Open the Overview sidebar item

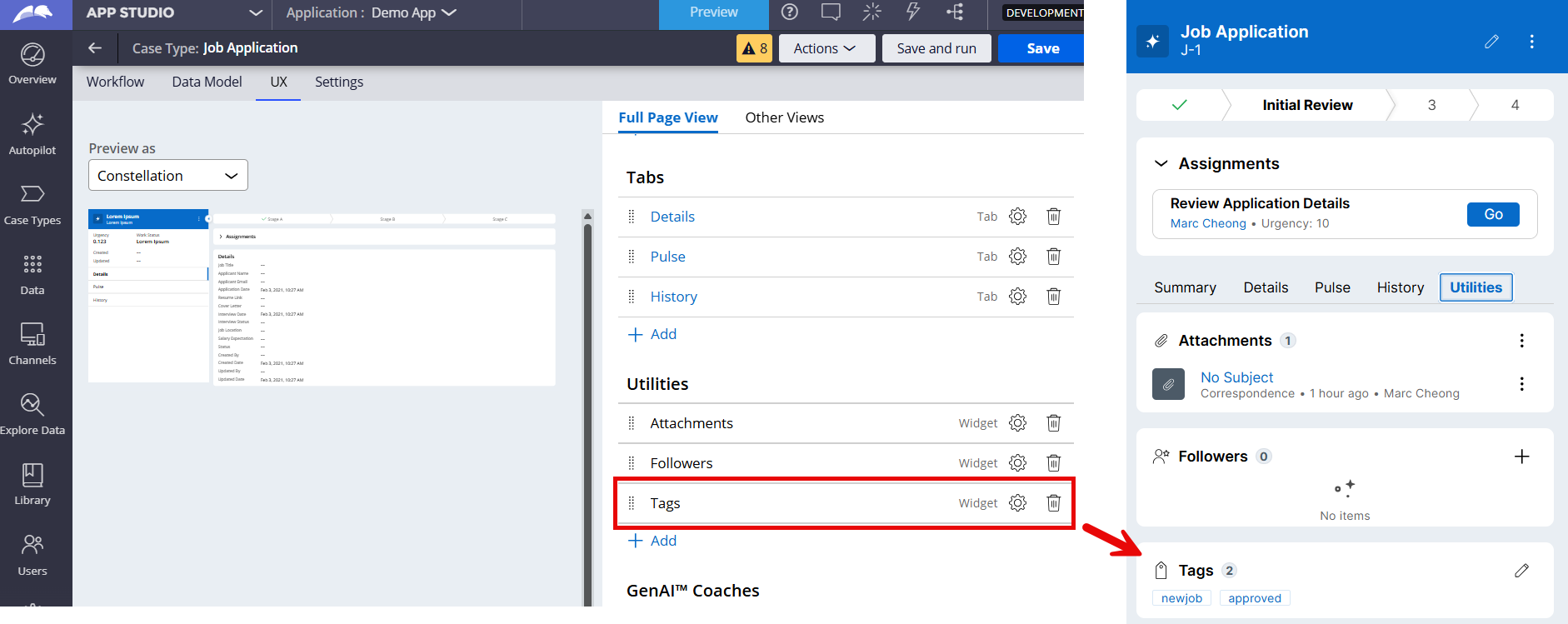(x=32, y=65)
